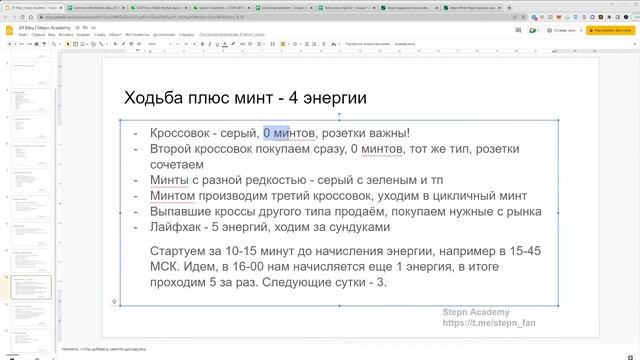
Task: Toggle the highlighted numbered list button
Action: pos(282,44)
